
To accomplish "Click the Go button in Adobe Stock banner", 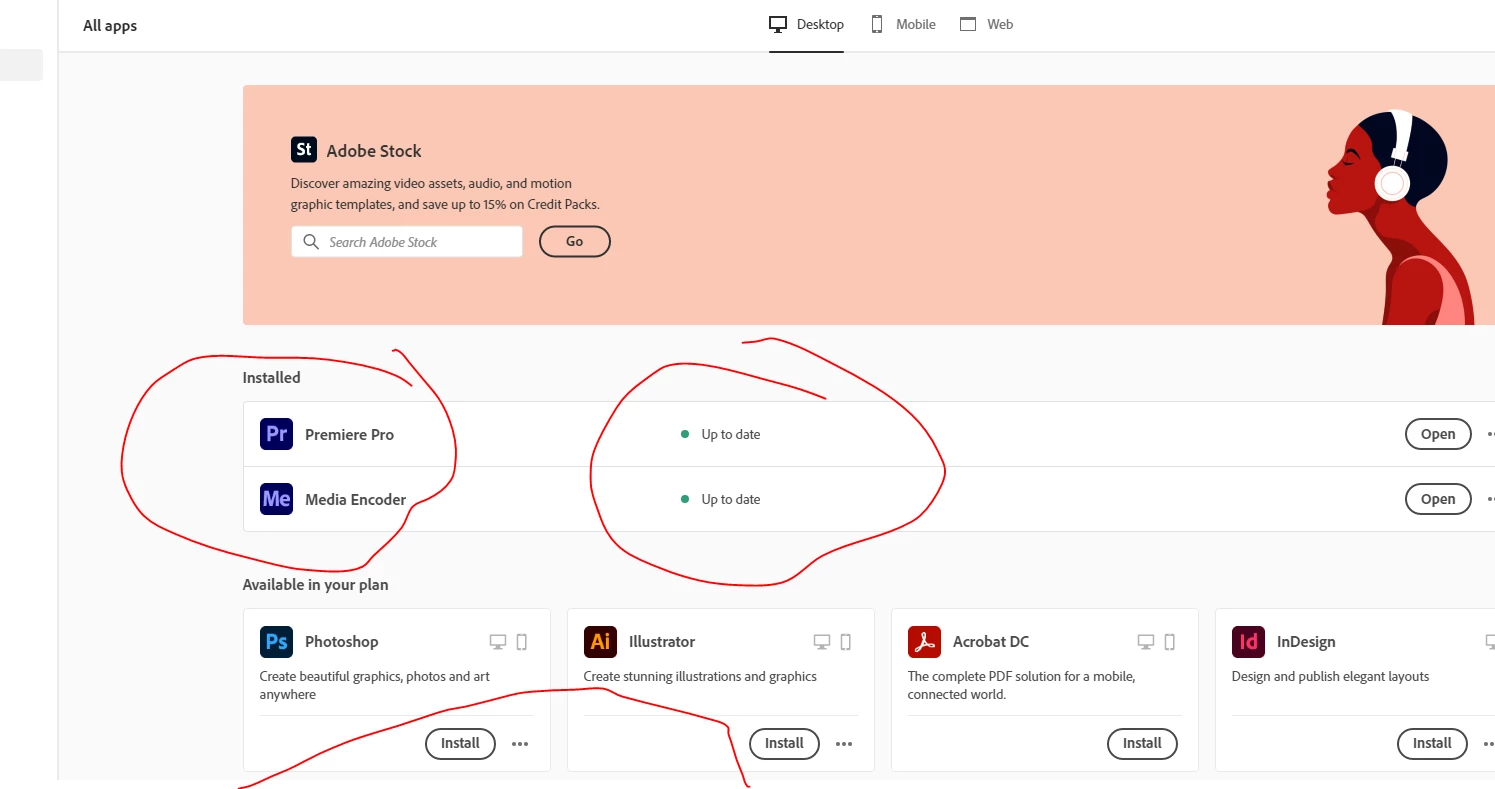I will (575, 241).
